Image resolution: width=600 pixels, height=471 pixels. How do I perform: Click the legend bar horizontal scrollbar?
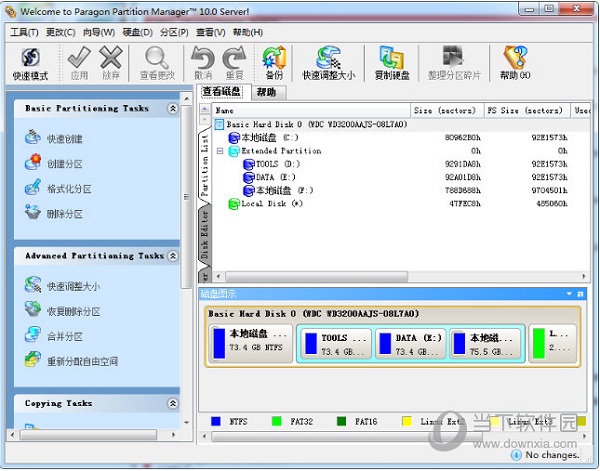click(346, 436)
